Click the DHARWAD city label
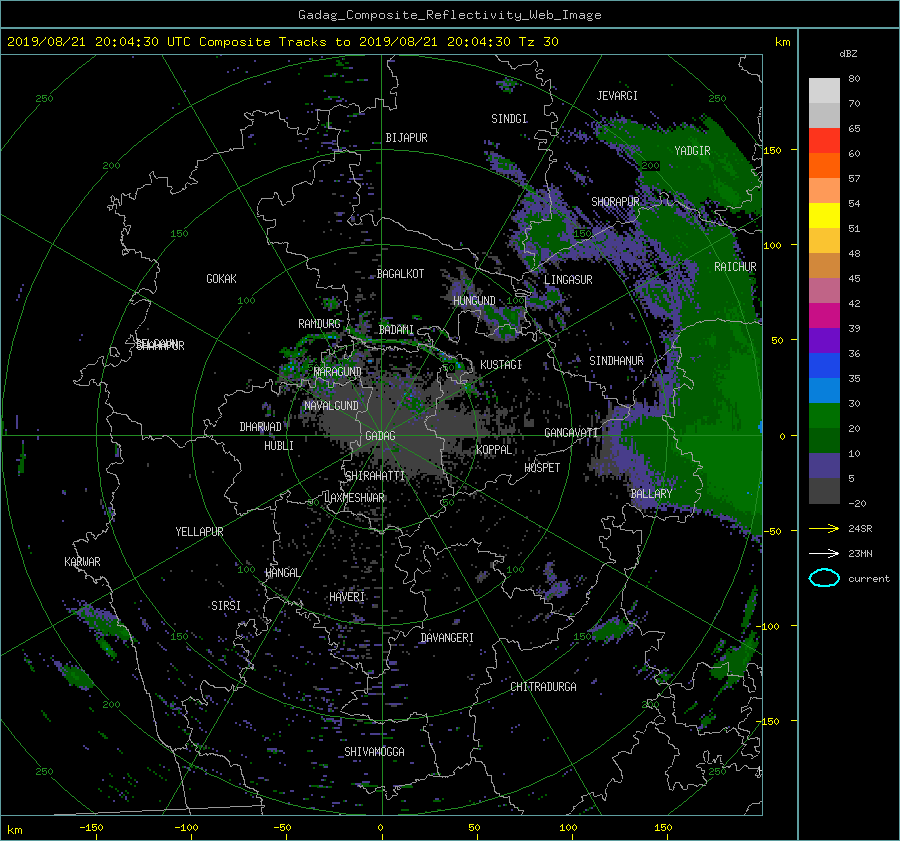Screen dimensions: 900x841 261,427
